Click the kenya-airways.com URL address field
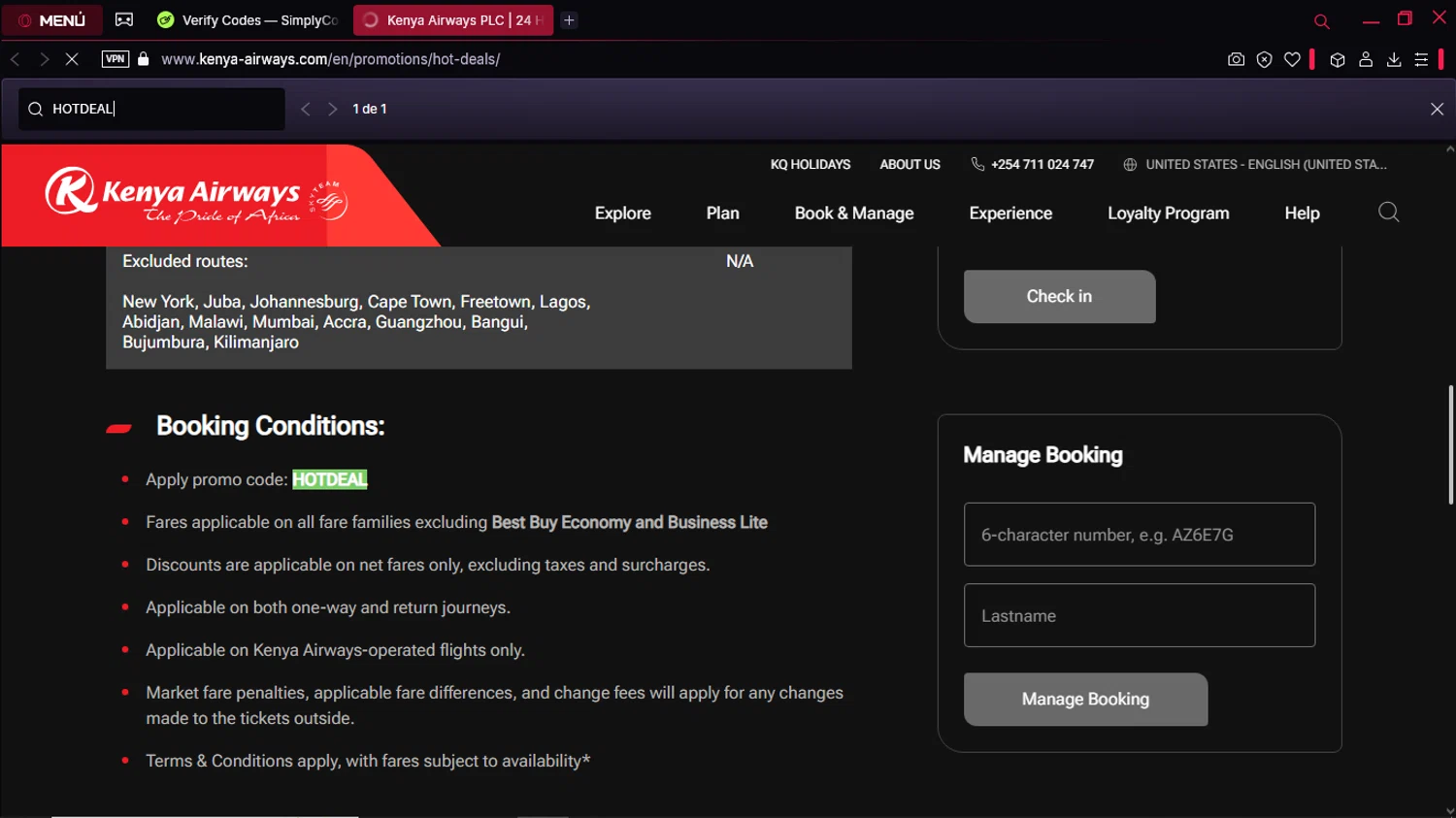The width and height of the screenshot is (1456, 818). click(x=330, y=59)
